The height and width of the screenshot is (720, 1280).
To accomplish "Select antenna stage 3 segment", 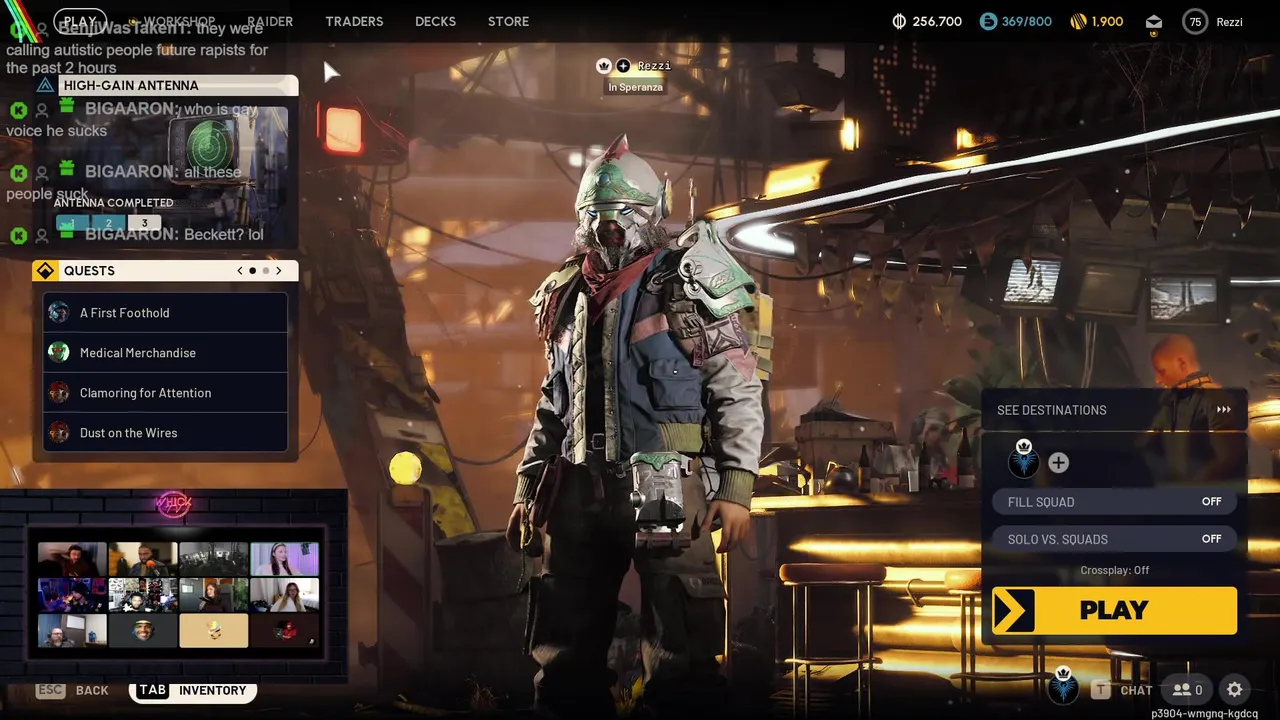I will click(144, 223).
